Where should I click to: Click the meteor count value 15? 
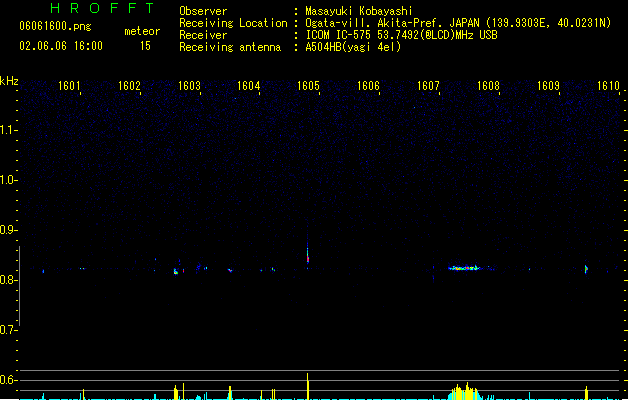pyautogui.click(x=145, y=46)
